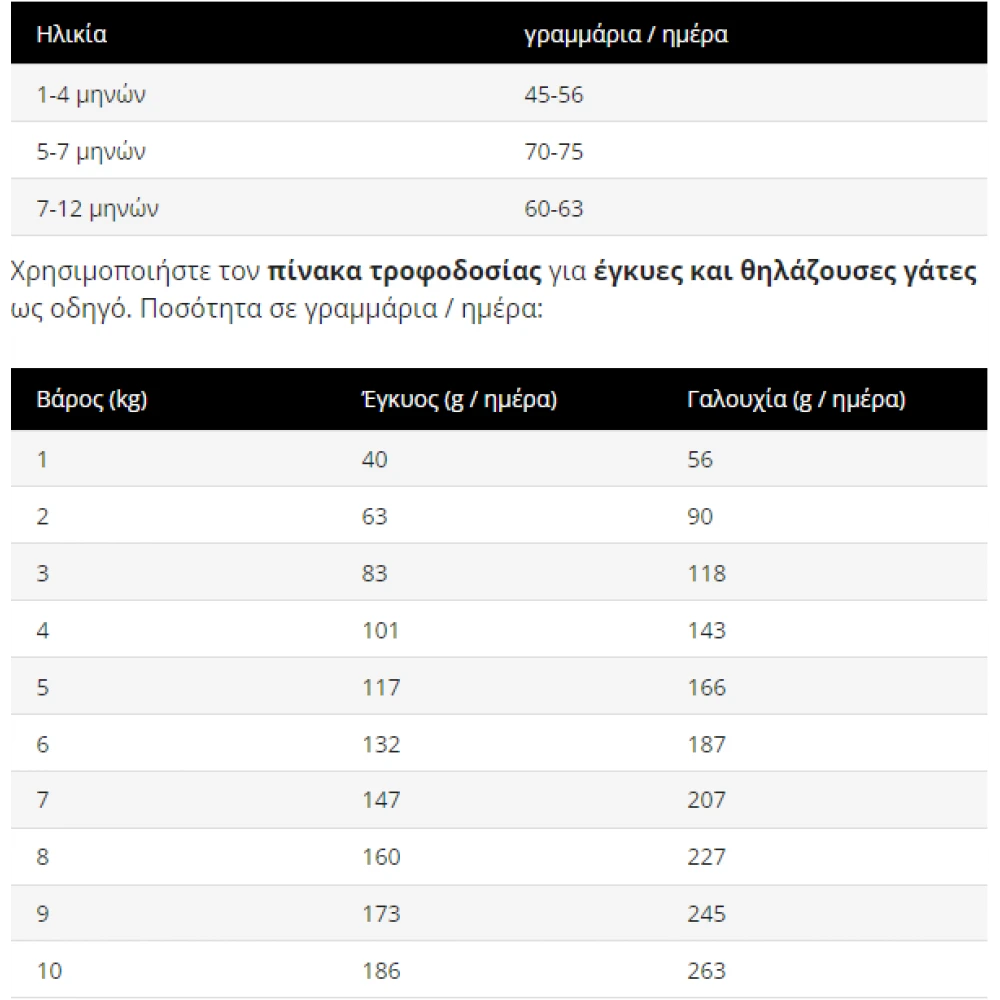
Task: Click the γραμμάρια / ημέρα column header
Action: (626, 35)
